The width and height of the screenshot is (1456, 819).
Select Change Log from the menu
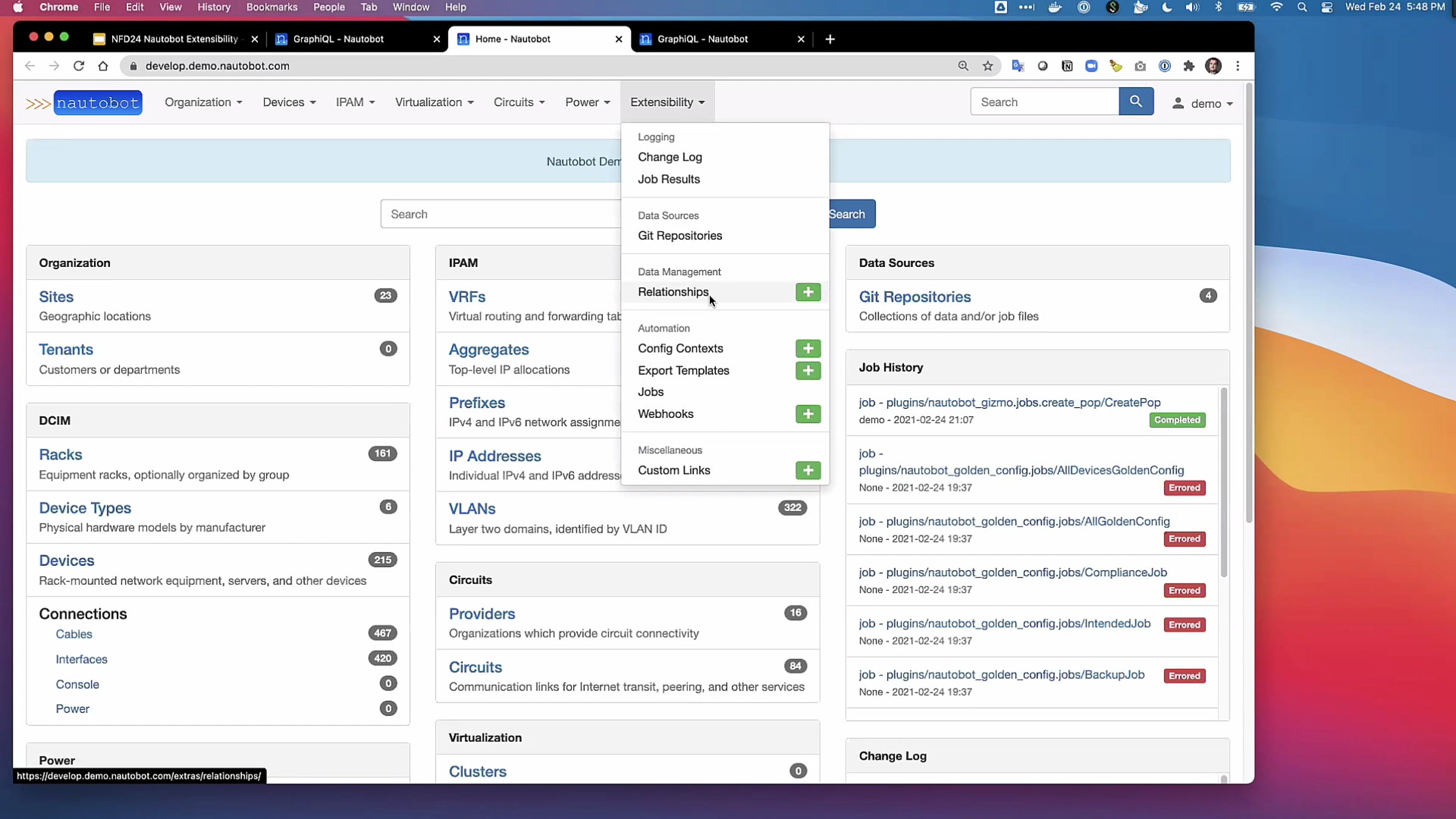click(670, 157)
